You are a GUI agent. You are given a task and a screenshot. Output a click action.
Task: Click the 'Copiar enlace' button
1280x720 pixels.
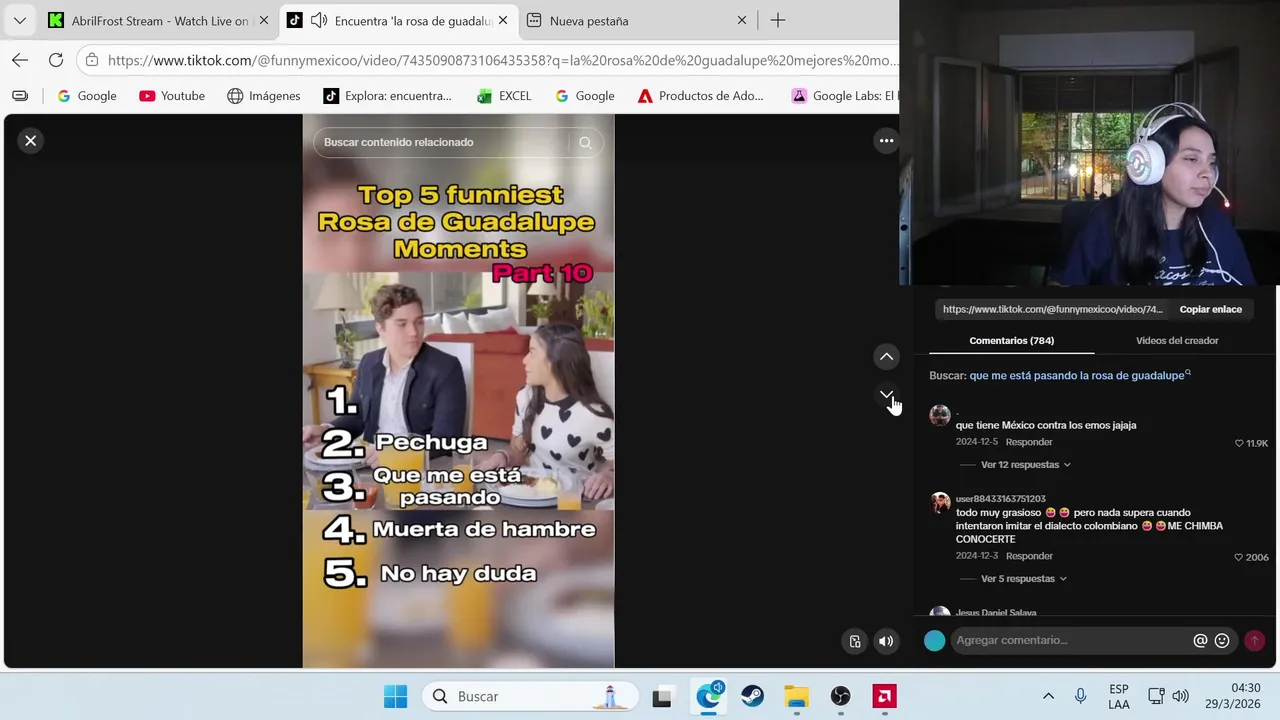pos(1210,309)
